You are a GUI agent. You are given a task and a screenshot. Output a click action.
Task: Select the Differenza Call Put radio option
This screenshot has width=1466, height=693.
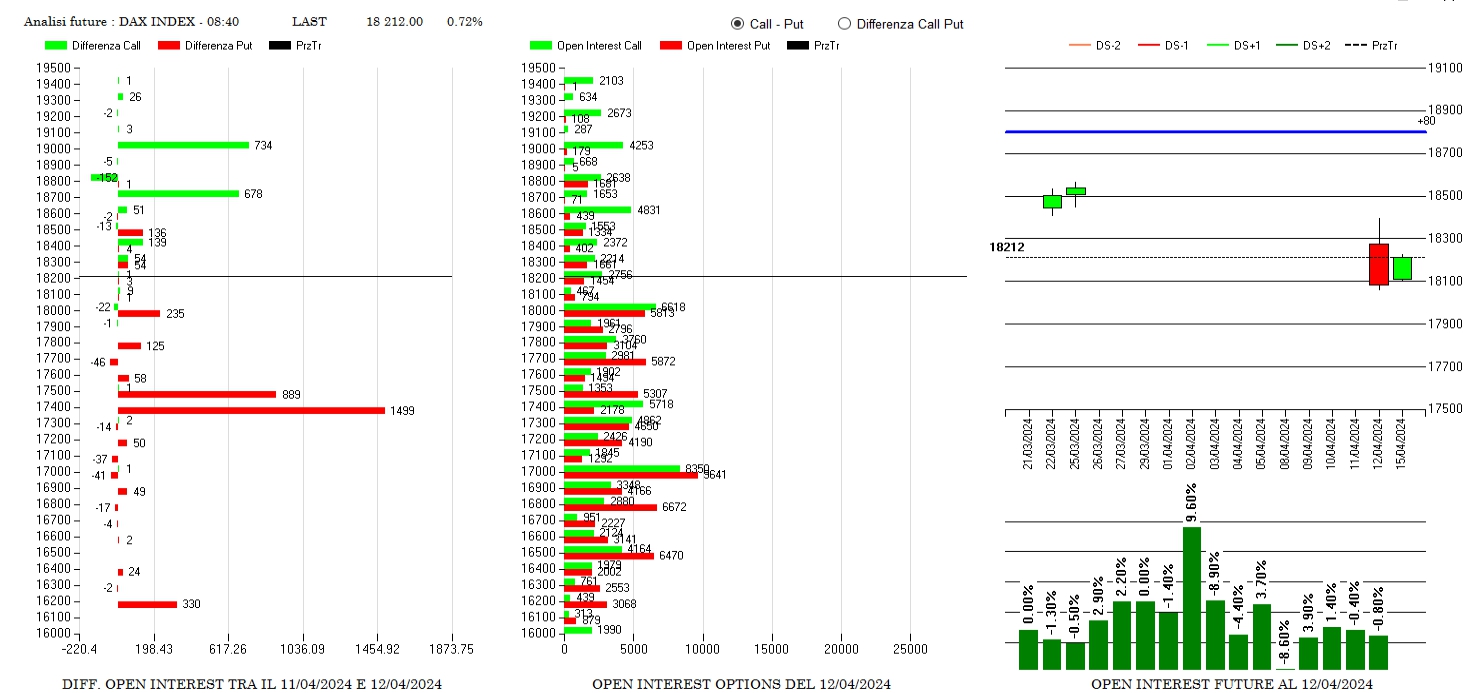tap(844, 23)
